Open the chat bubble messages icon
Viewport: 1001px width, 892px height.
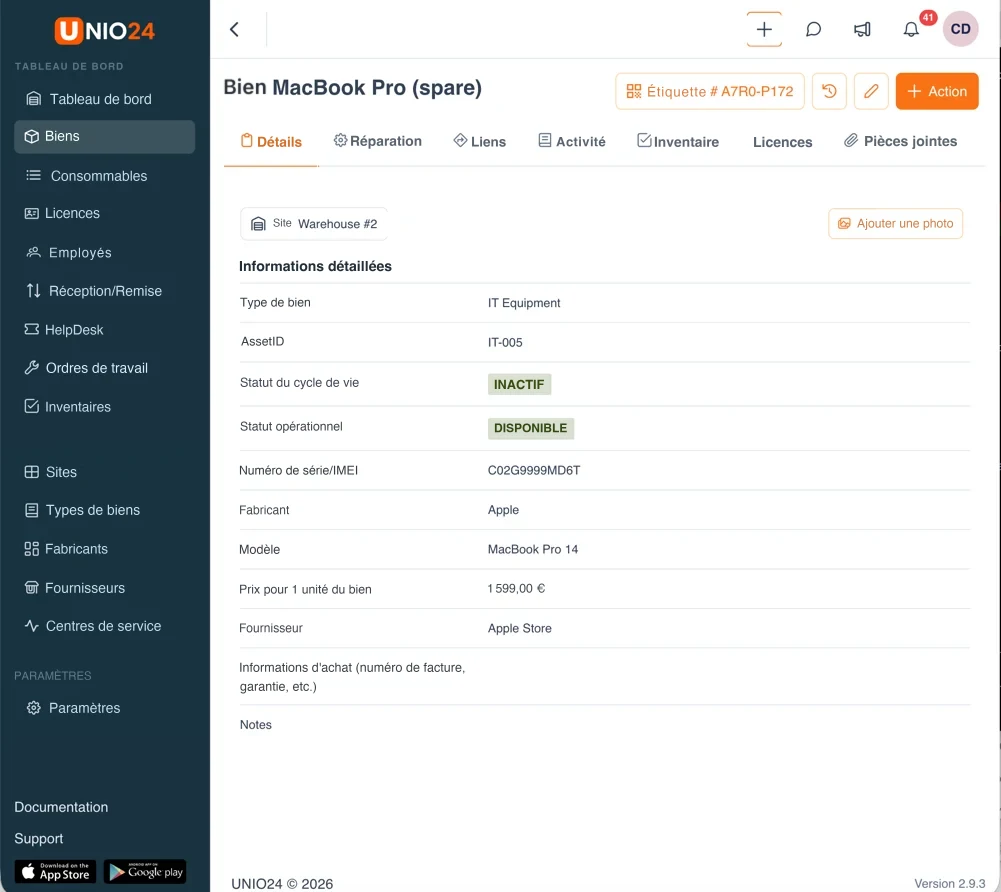click(813, 29)
